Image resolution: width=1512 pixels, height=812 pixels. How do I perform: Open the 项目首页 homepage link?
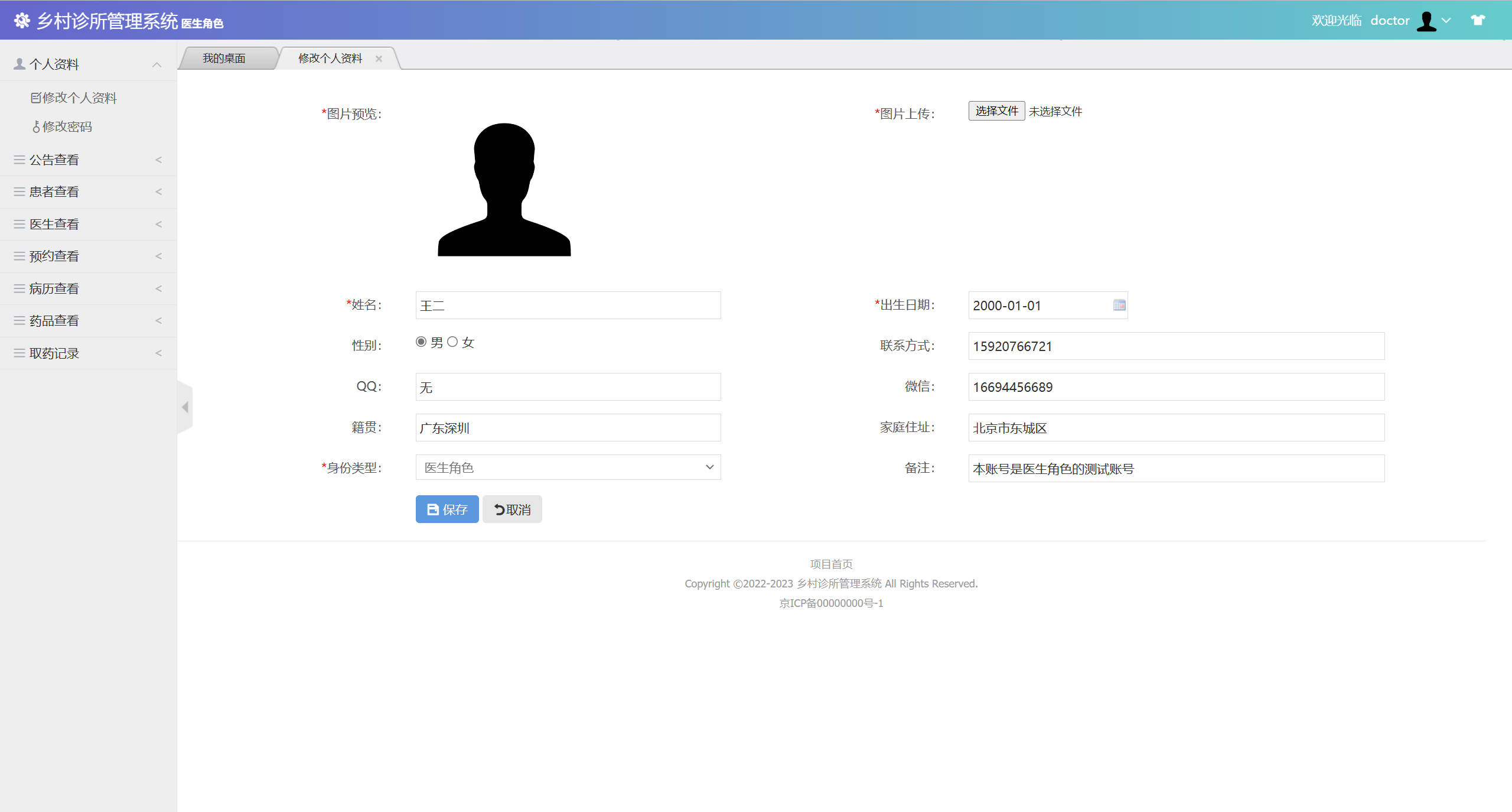pos(830,563)
